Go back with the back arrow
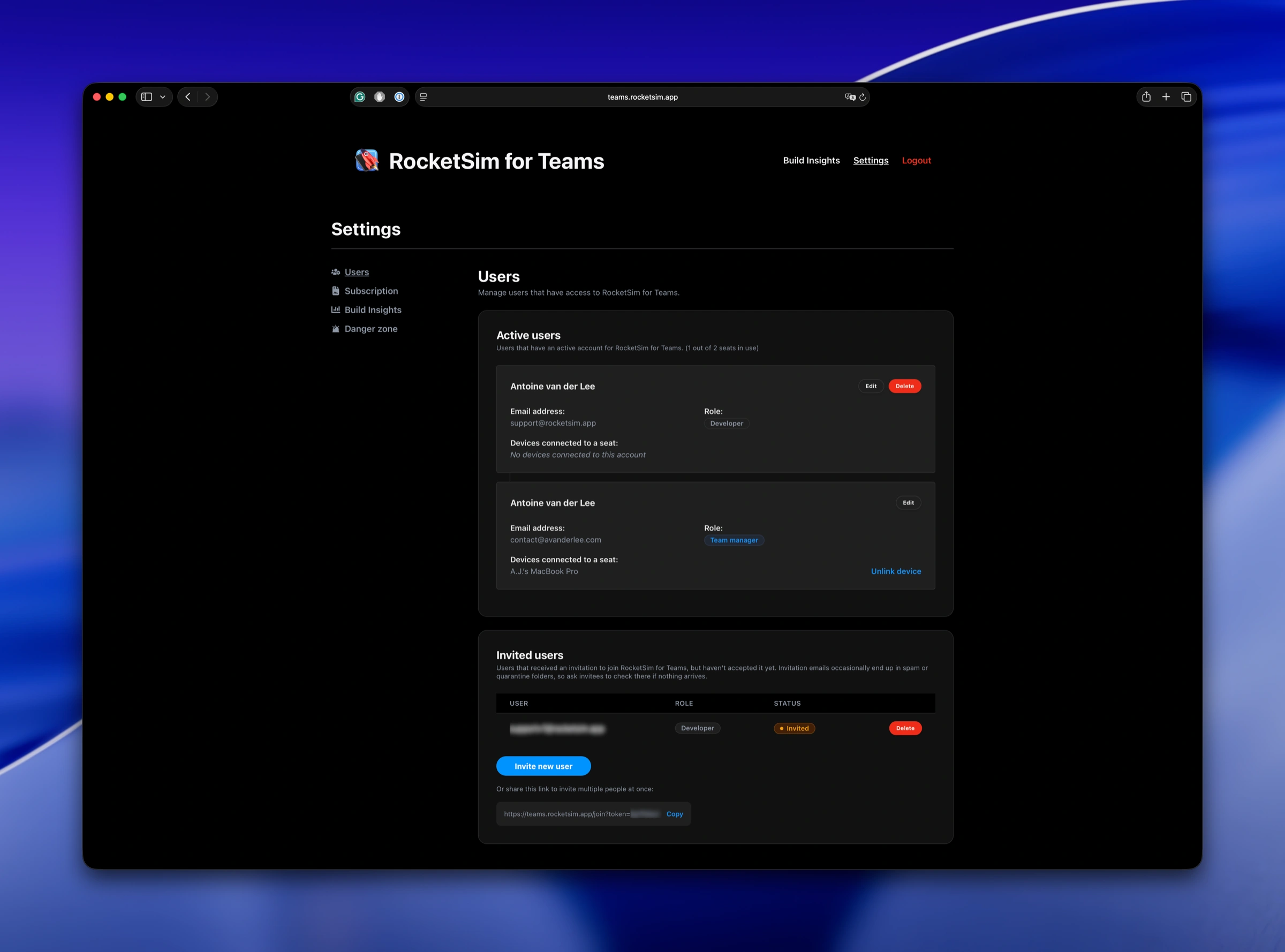The image size is (1285, 952). coord(188,97)
